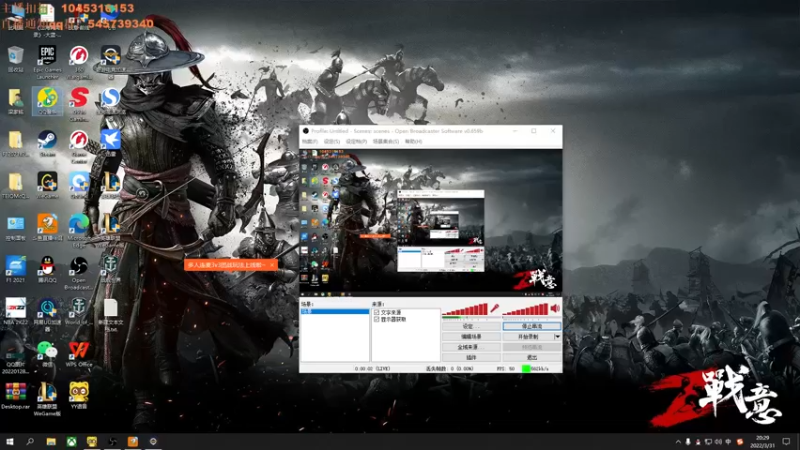Launch the World of Warships shortcut
This screenshot has width=800, height=450.
(x=79, y=311)
